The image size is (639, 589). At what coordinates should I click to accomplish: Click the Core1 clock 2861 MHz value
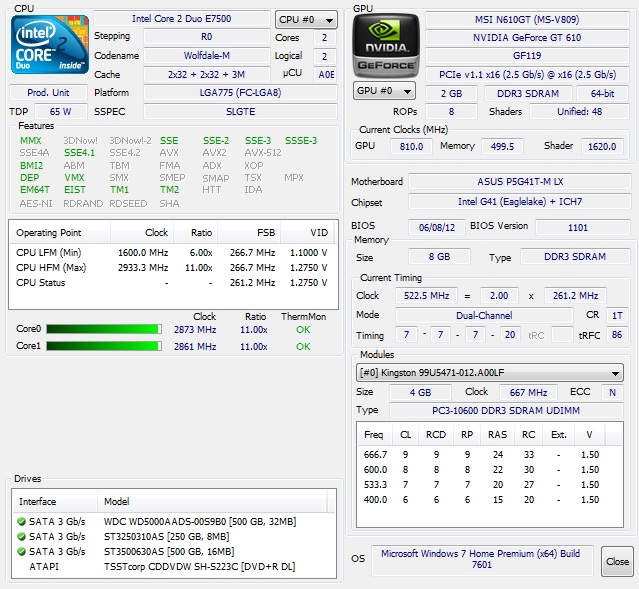tap(195, 346)
